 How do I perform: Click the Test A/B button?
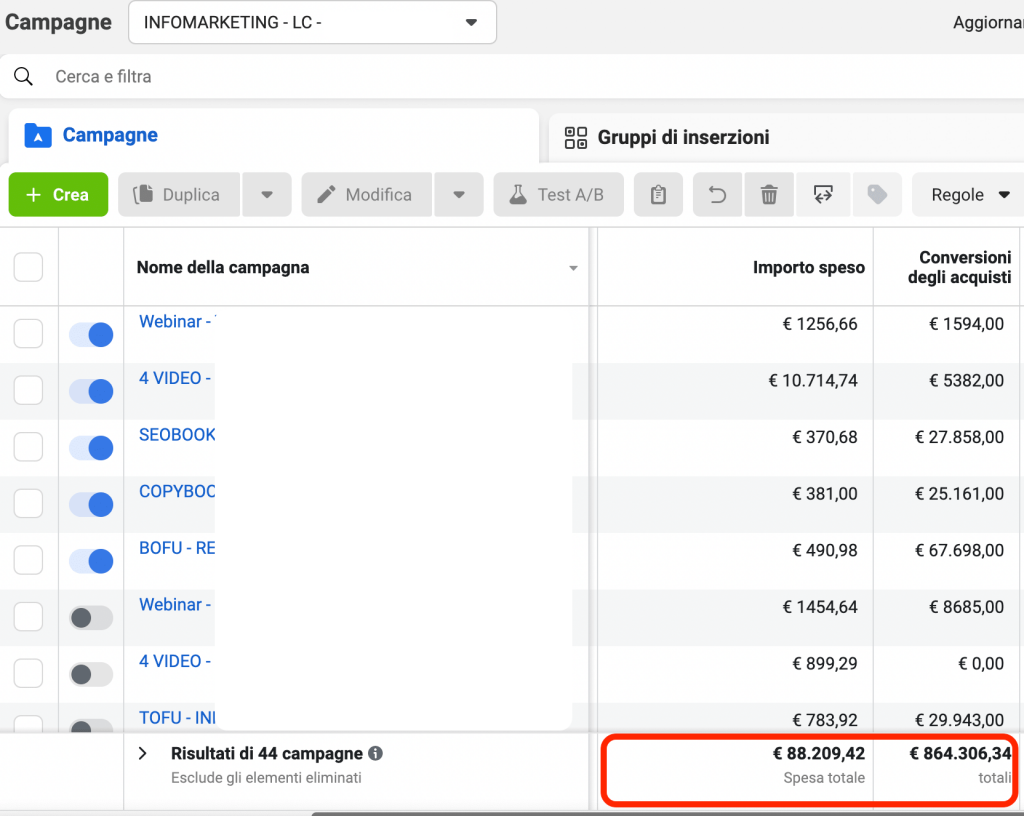[x=558, y=195]
